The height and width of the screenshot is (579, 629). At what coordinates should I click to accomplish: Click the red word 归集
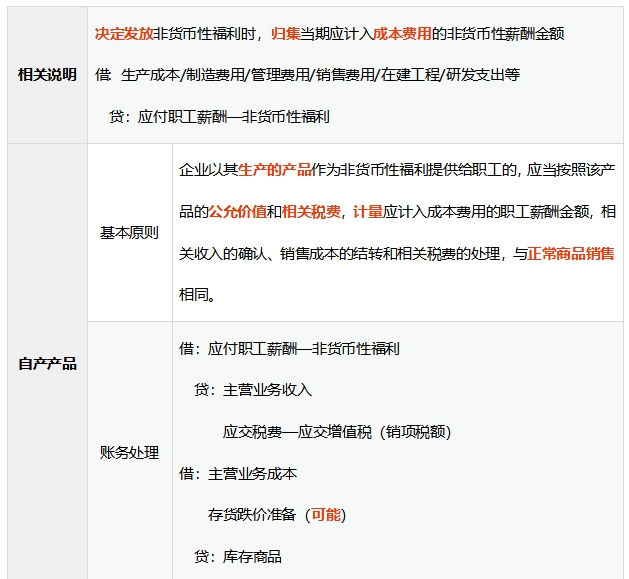tap(285, 33)
